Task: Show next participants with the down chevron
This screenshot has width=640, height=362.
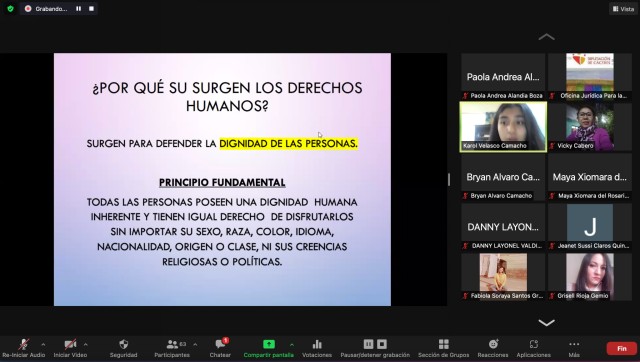Action: [546, 323]
